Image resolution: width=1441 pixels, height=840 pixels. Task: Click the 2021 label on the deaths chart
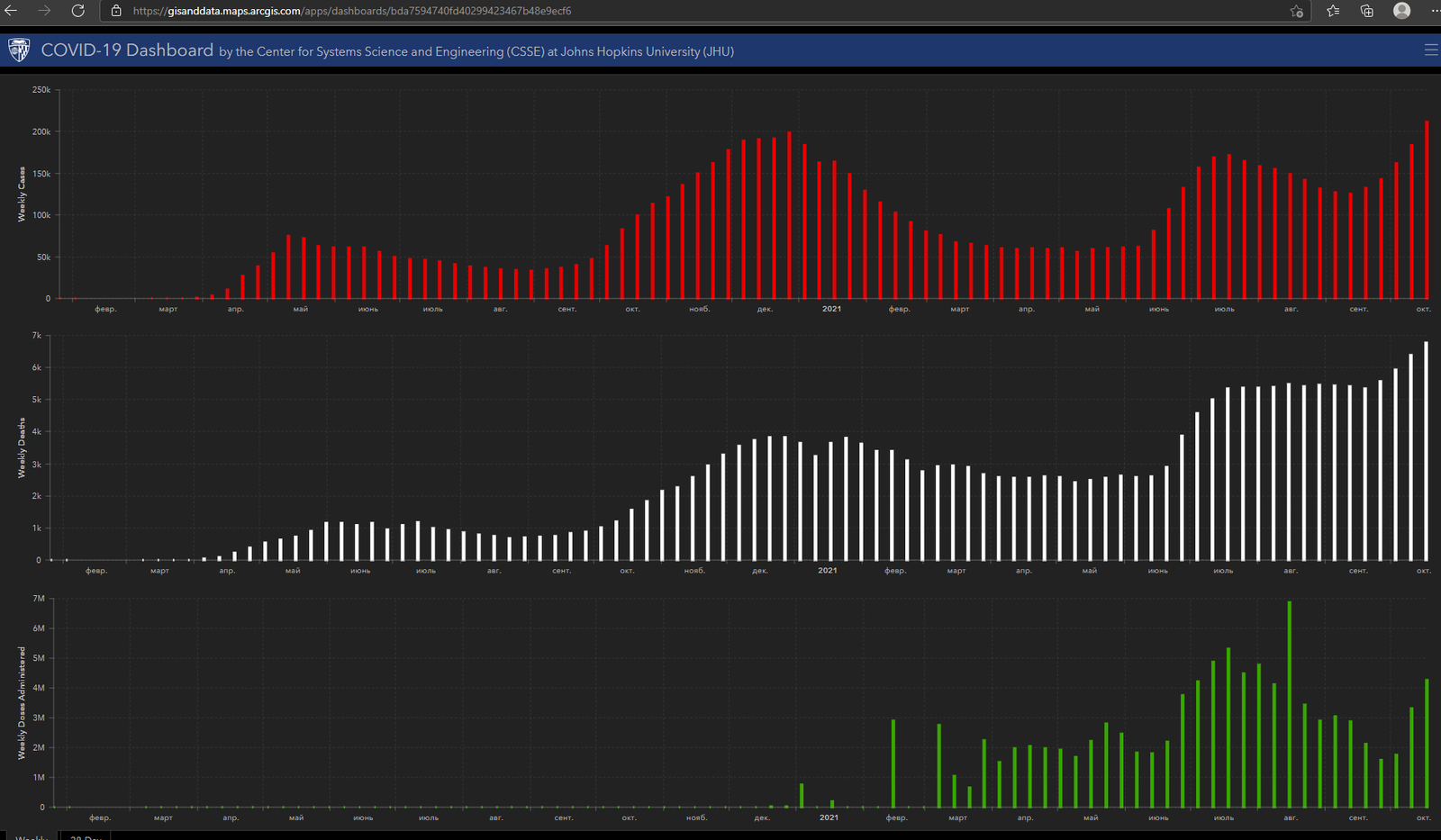pos(828,571)
